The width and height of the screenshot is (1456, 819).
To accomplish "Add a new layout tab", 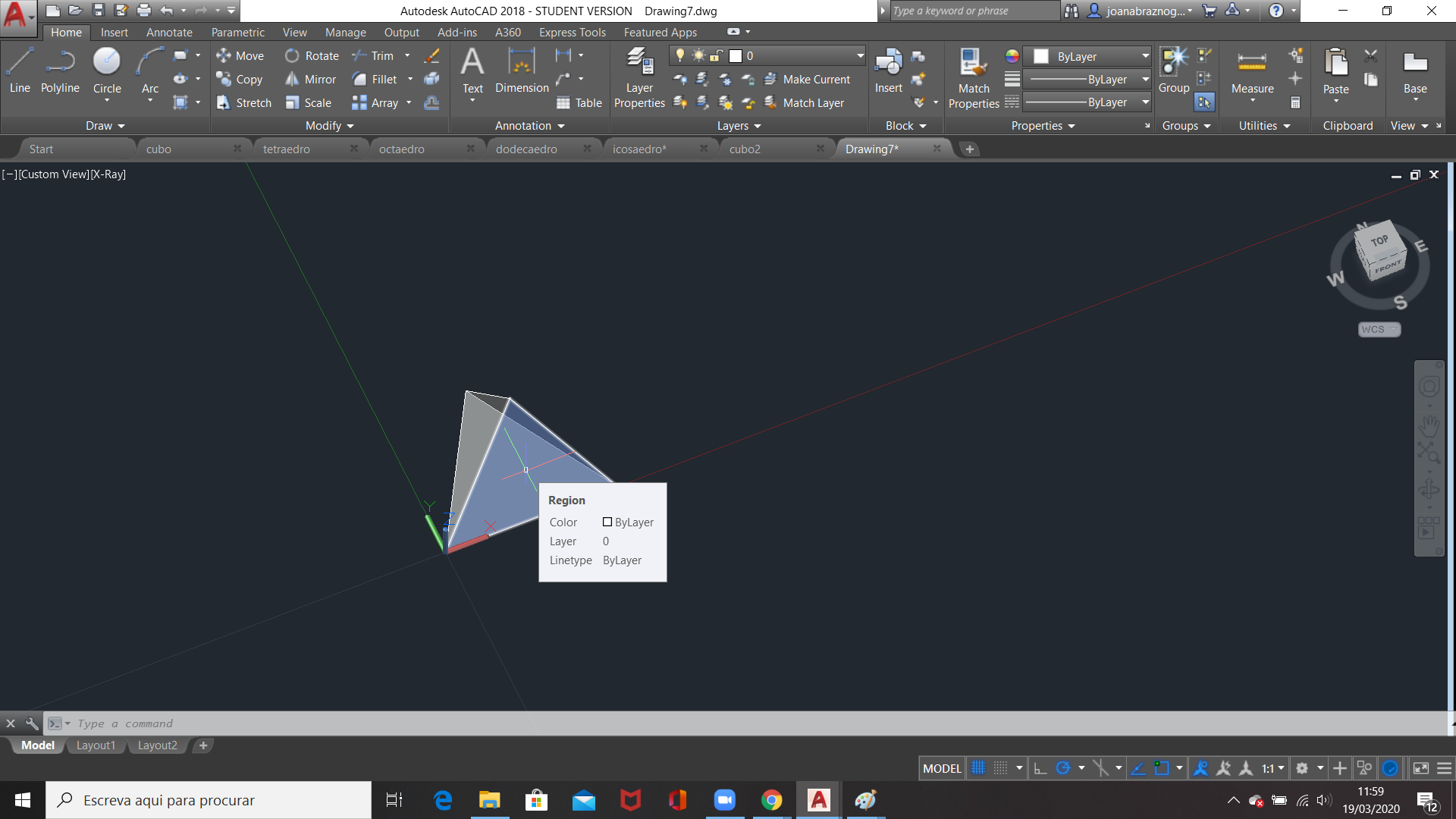I will pyautogui.click(x=203, y=745).
